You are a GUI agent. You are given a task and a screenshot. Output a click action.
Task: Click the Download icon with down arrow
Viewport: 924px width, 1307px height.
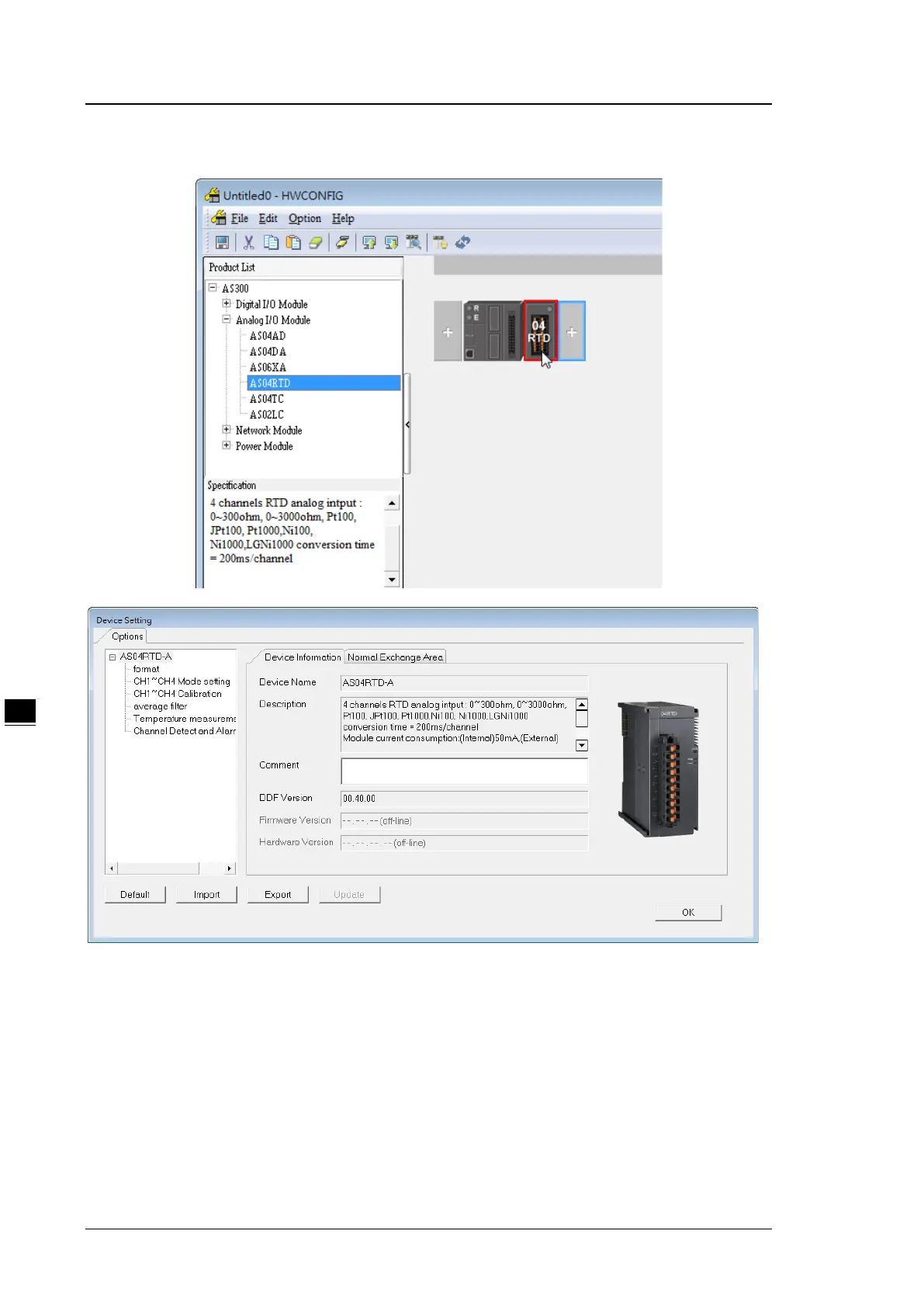click(391, 242)
